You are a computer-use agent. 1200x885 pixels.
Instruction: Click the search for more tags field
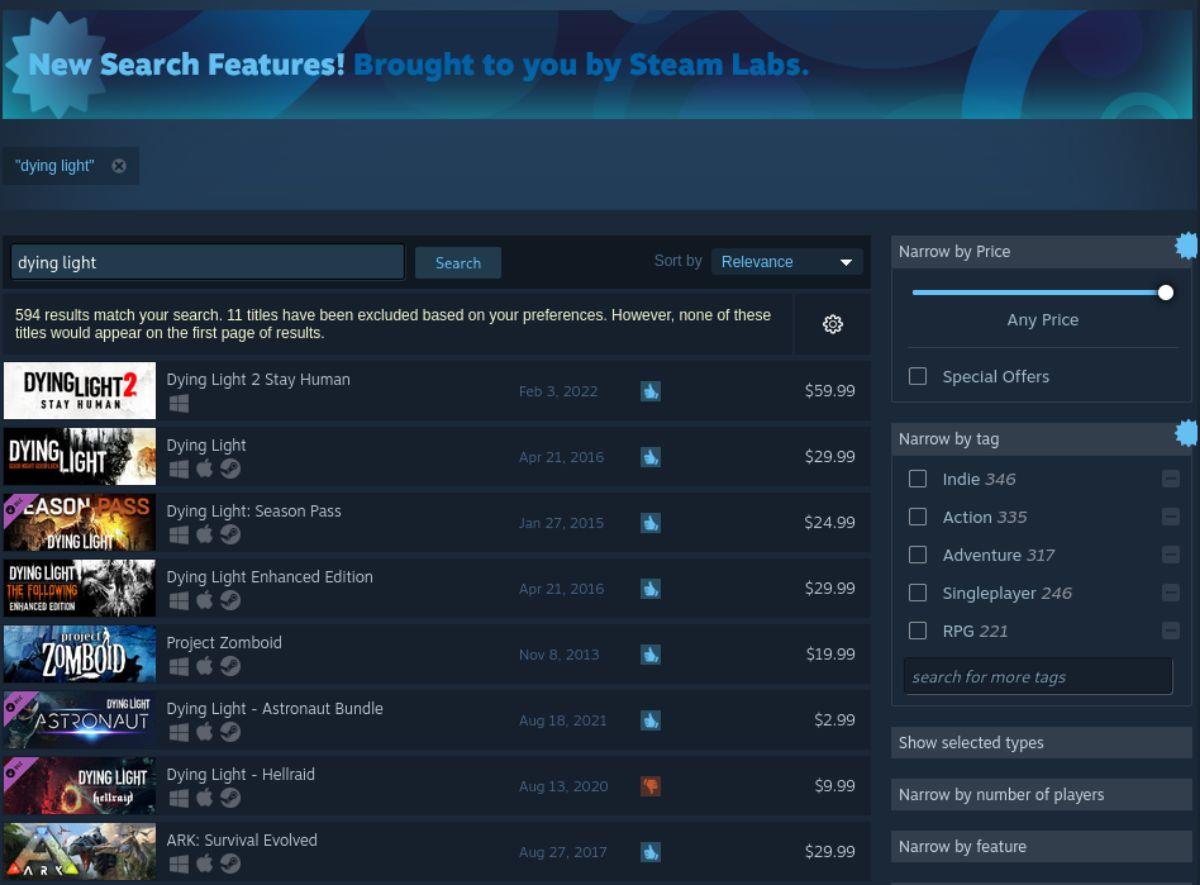coord(1037,676)
